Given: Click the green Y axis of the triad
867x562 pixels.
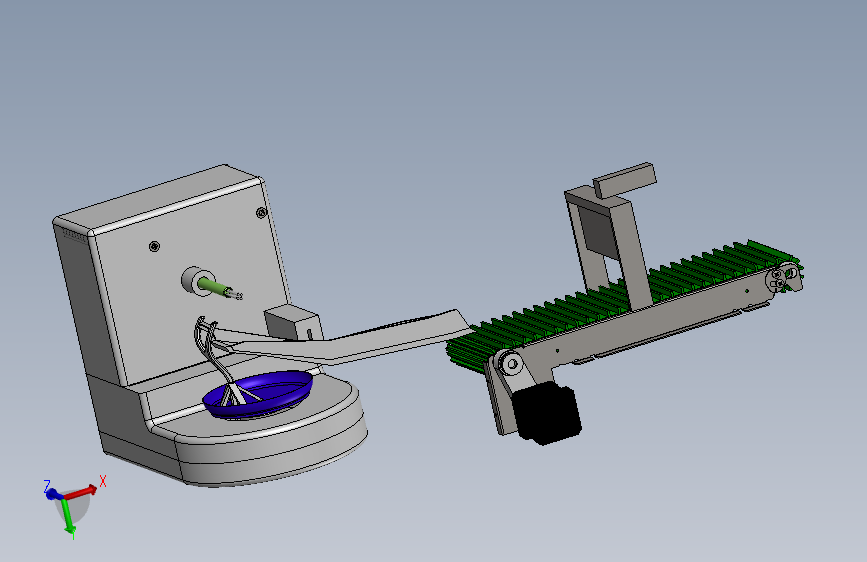Looking at the screenshot, I should [69, 516].
